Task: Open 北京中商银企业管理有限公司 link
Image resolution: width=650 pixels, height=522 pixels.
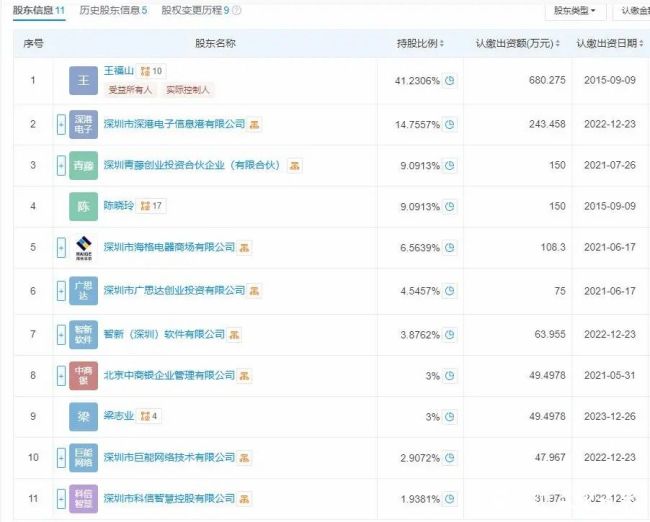Action: point(169,375)
